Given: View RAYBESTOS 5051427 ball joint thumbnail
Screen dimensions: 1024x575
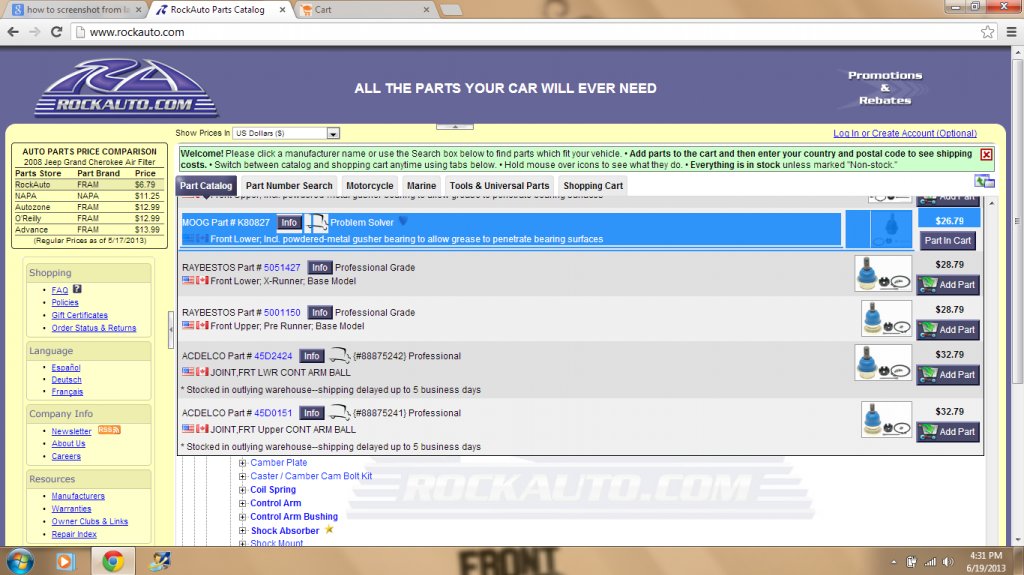Looking at the screenshot, I should (883, 273).
